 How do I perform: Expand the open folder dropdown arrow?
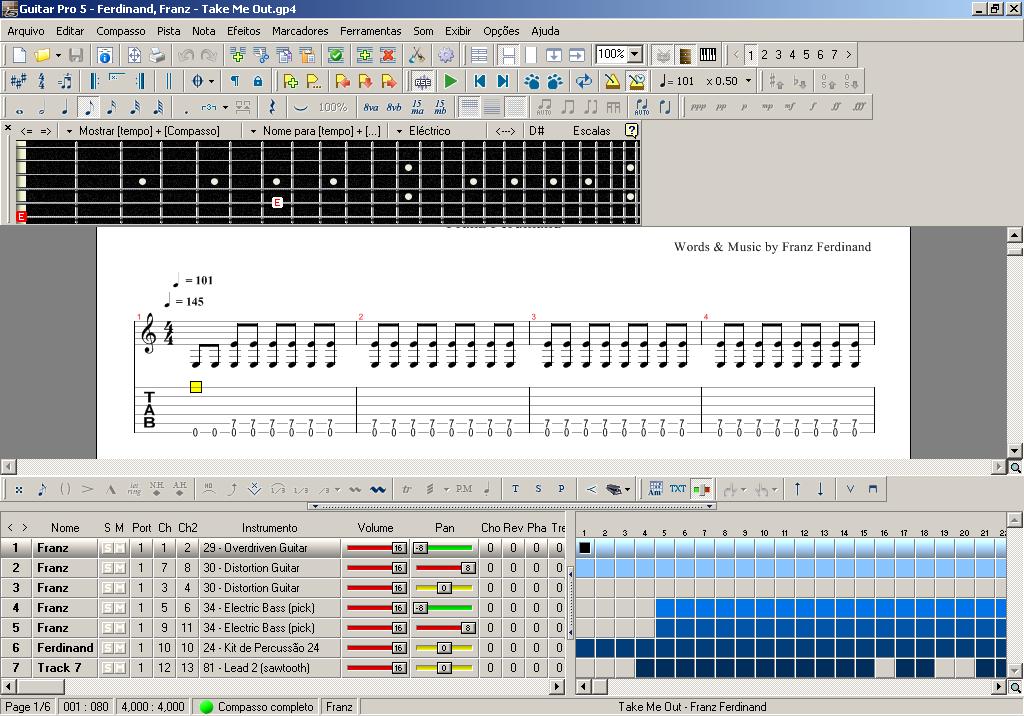pos(58,56)
